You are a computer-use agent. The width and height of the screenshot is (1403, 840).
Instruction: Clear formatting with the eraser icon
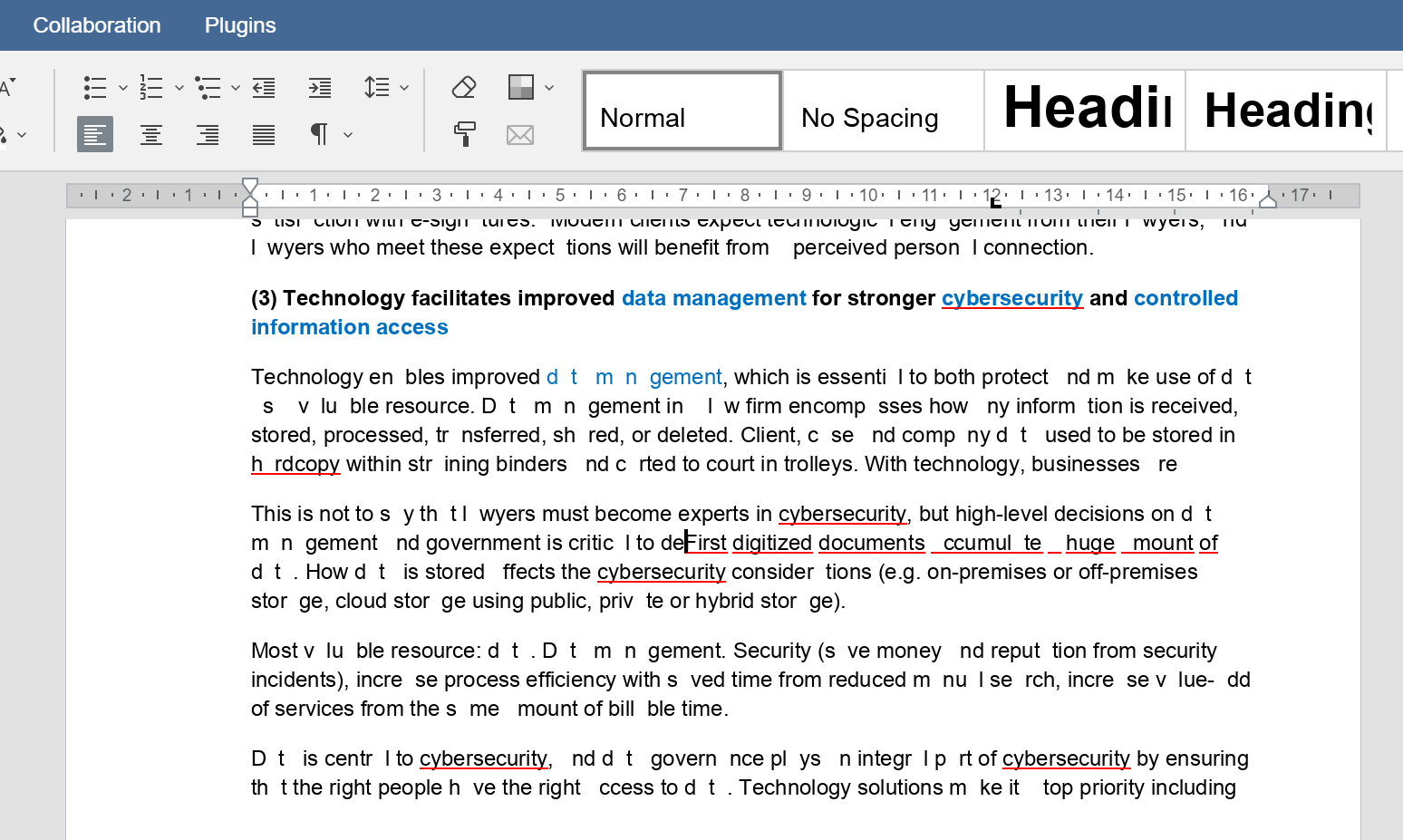coord(463,86)
